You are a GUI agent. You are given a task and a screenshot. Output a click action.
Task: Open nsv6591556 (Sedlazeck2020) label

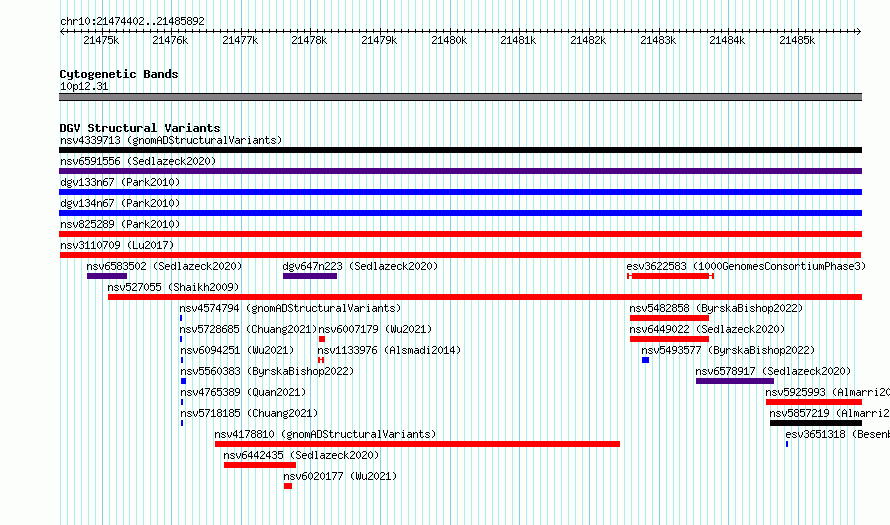click(138, 161)
